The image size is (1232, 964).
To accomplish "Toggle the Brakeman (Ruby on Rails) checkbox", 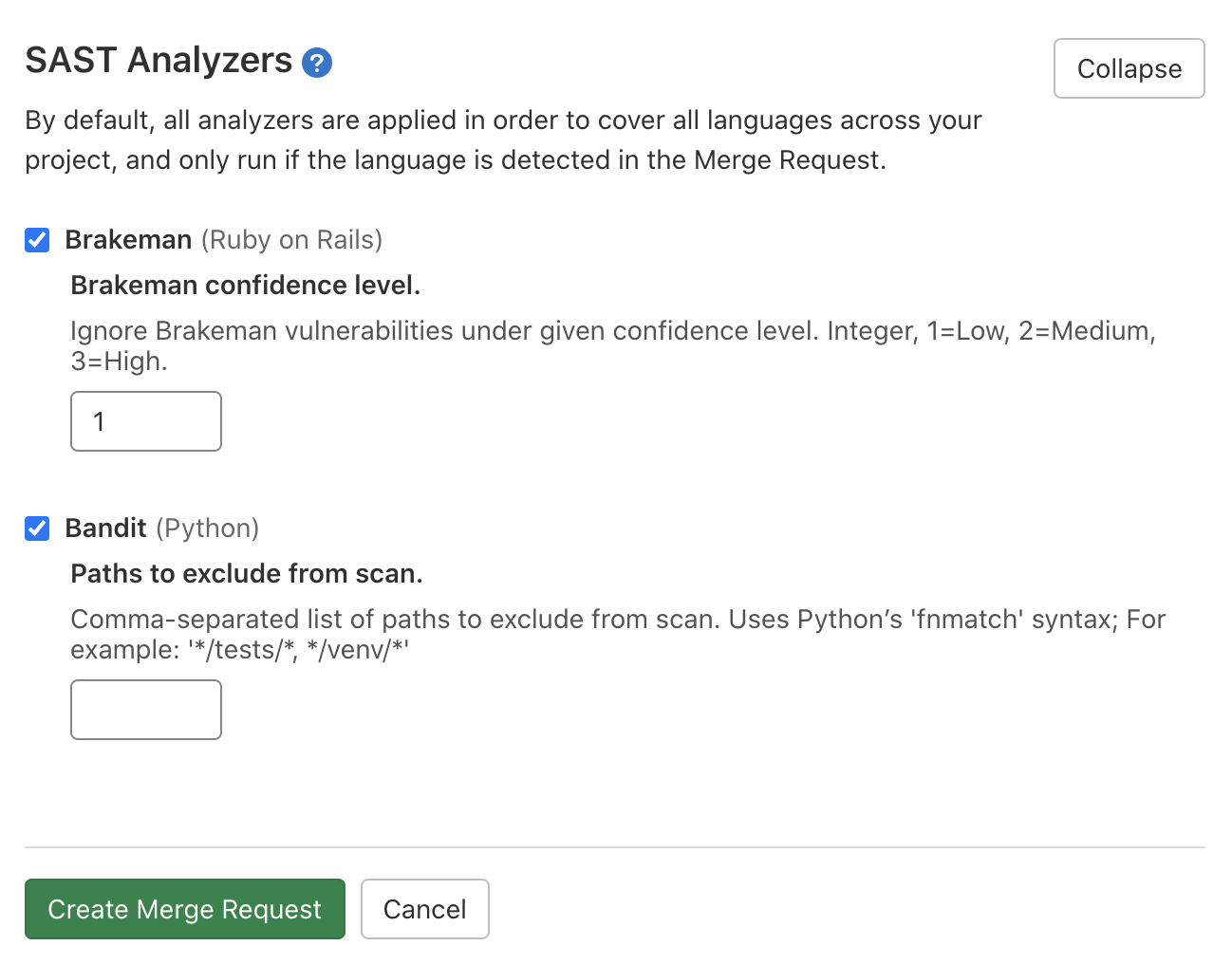I will [x=37, y=240].
